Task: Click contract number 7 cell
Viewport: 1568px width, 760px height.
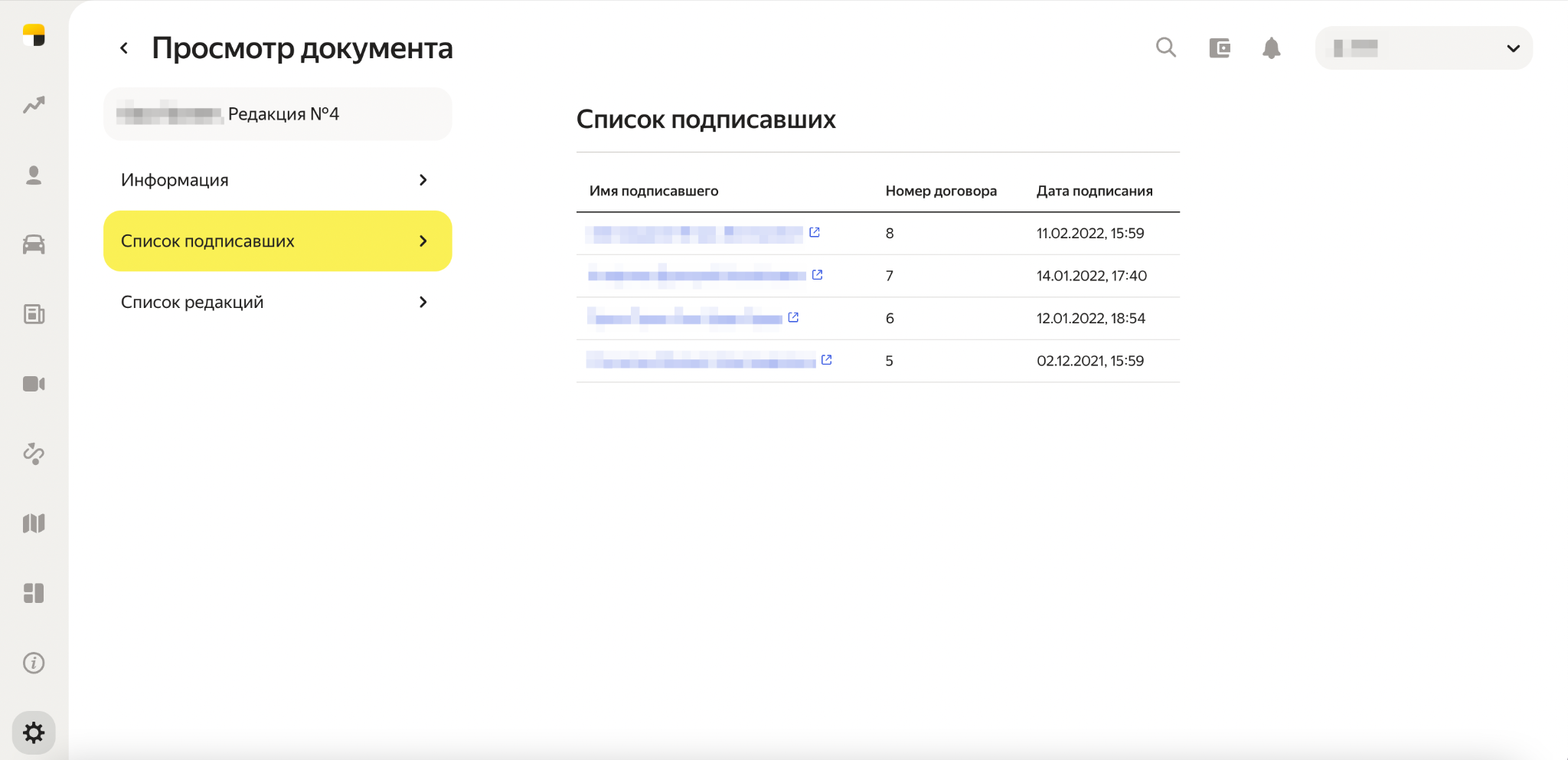Action: tap(890, 276)
